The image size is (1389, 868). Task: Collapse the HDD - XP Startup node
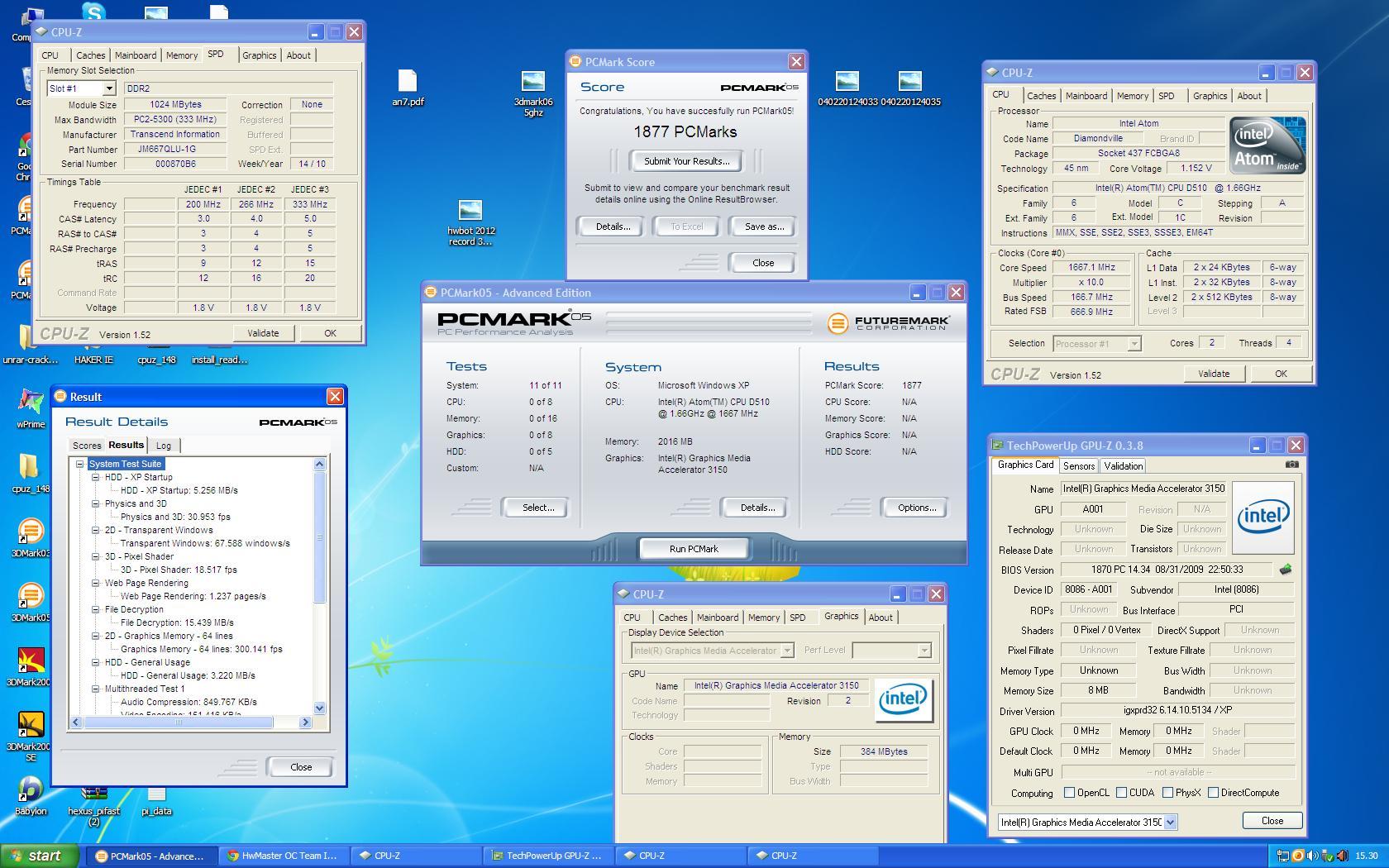pyautogui.click(x=96, y=477)
